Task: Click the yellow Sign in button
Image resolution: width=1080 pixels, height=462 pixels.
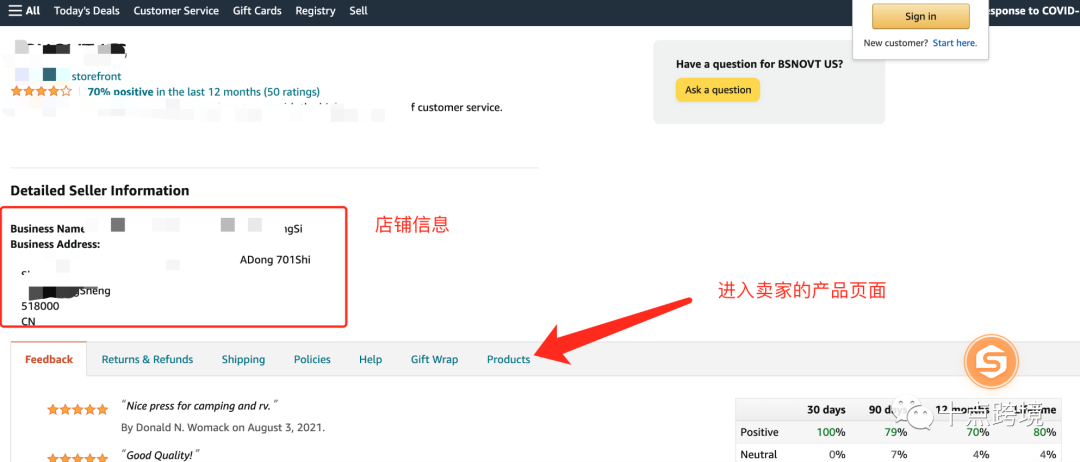Action: [x=920, y=17]
